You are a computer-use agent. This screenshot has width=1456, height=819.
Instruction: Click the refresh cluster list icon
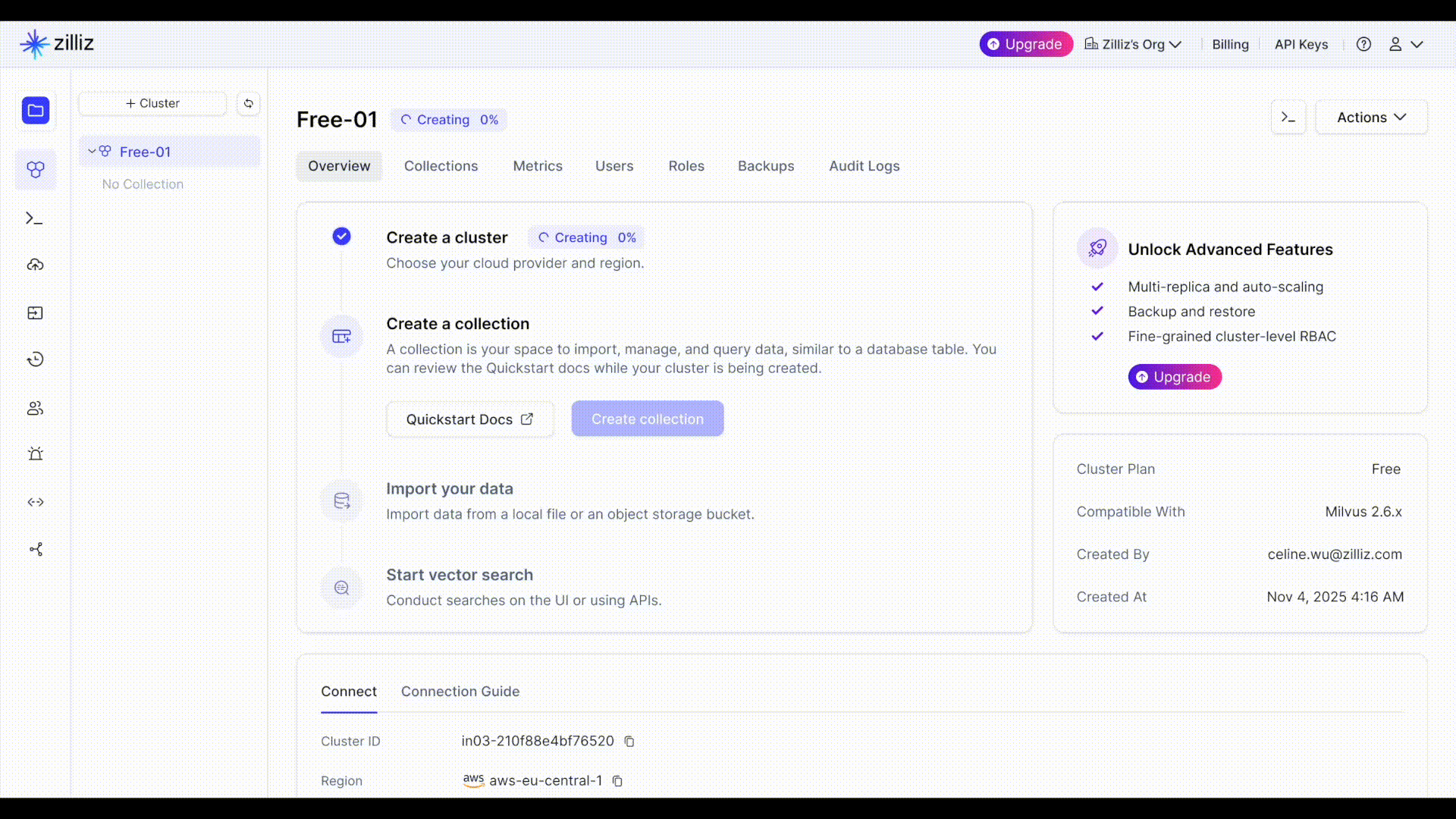tap(248, 103)
